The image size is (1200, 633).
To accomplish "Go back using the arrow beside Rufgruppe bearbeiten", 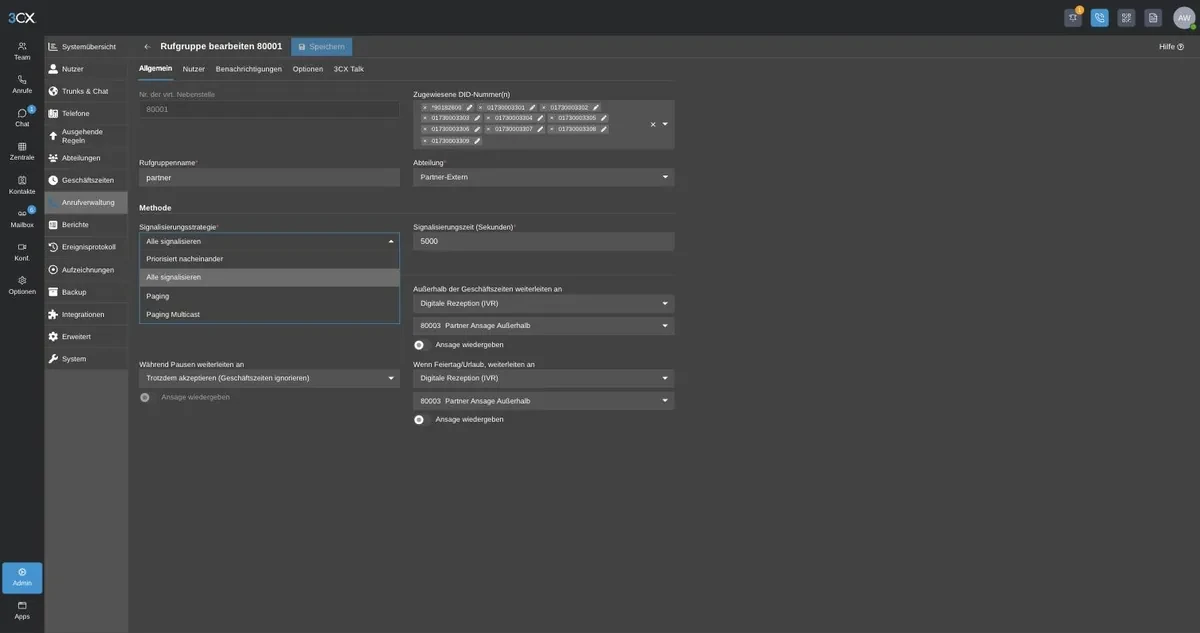I will (x=147, y=46).
